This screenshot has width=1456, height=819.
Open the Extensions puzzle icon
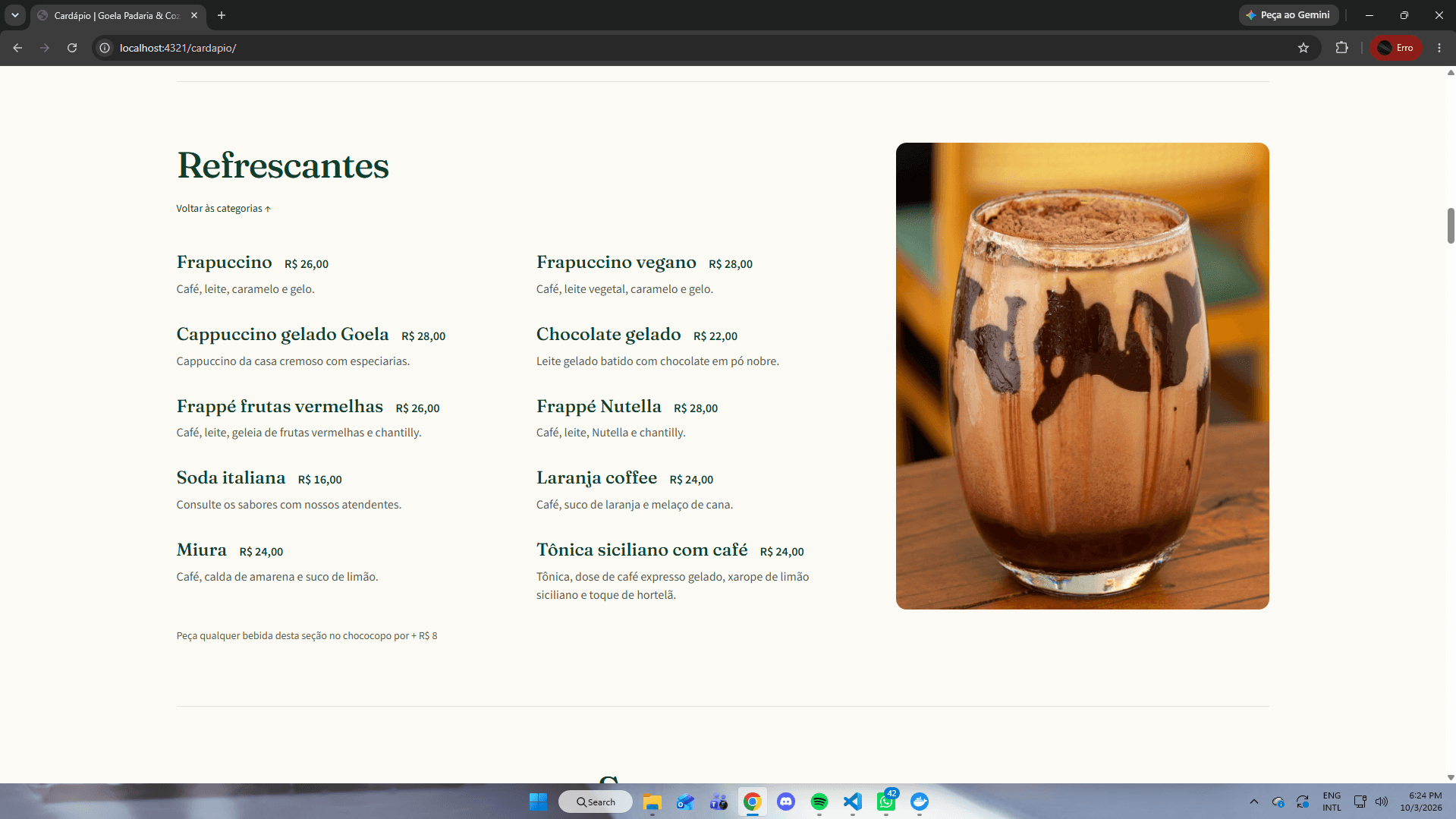tap(1341, 48)
